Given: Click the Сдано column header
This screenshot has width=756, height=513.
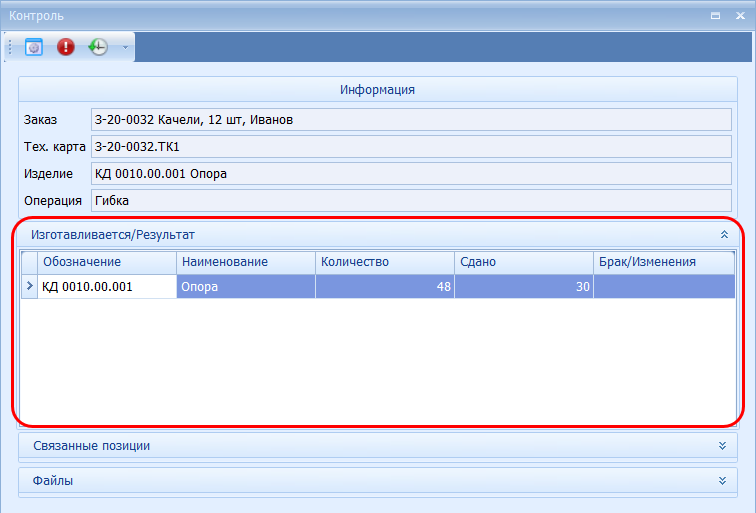Looking at the screenshot, I should pyautogui.click(x=523, y=262).
